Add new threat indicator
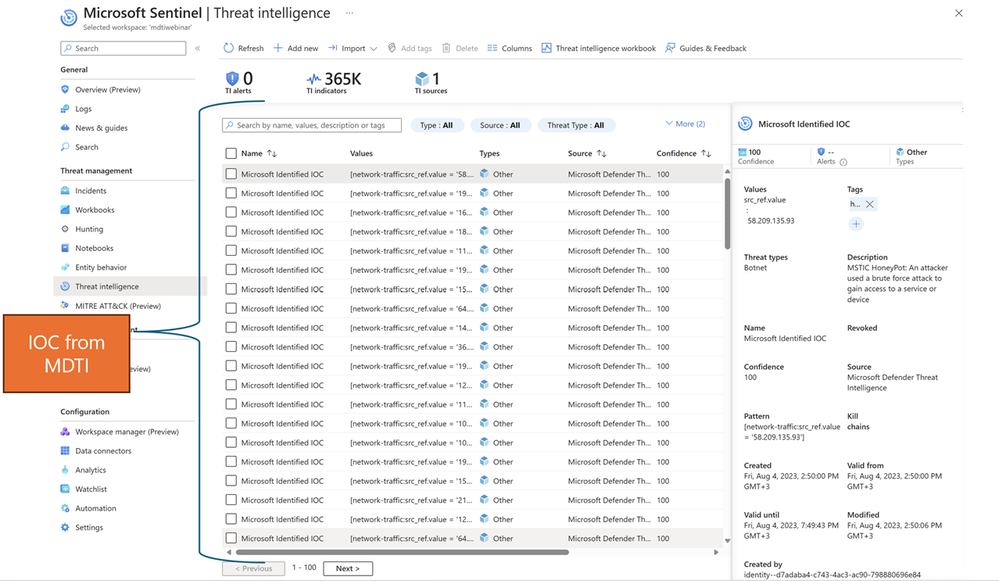999x581 pixels. 296,48
